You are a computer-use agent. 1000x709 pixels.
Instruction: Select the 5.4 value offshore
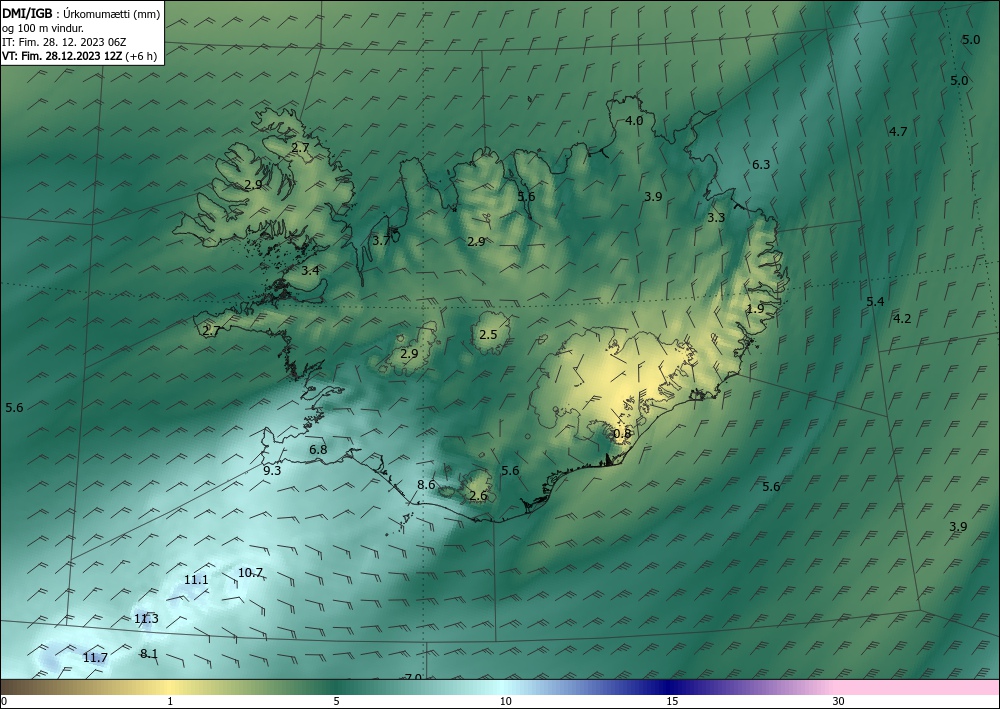pos(875,302)
